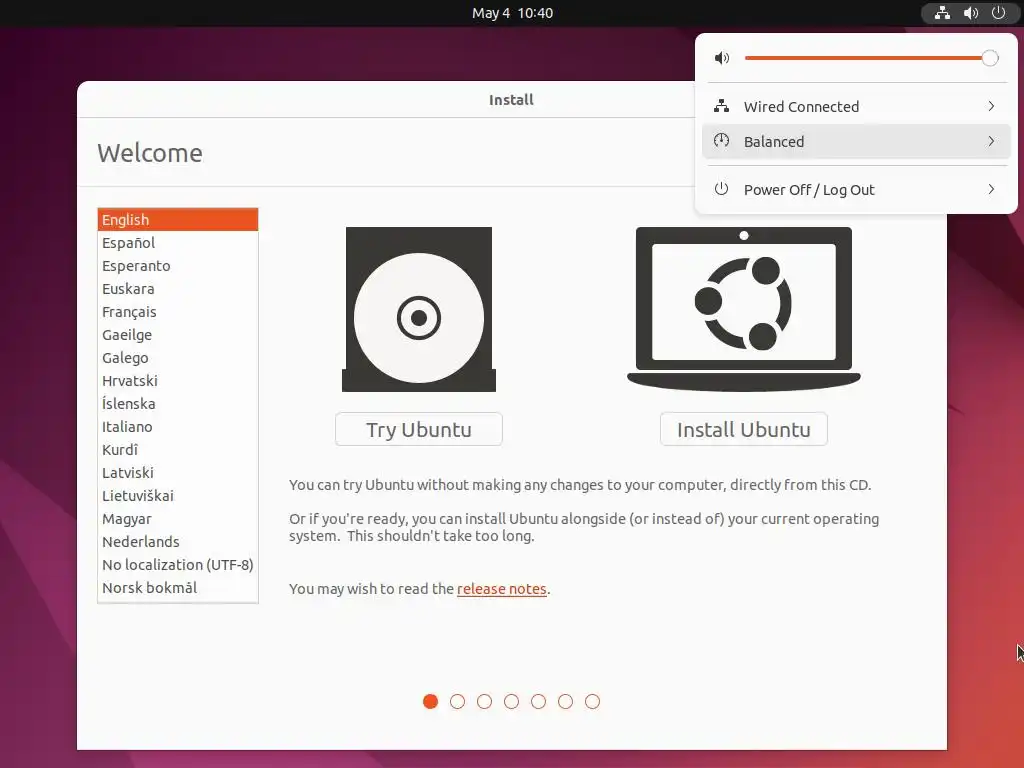Select Italiano in the language list

click(x=178, y=426)
